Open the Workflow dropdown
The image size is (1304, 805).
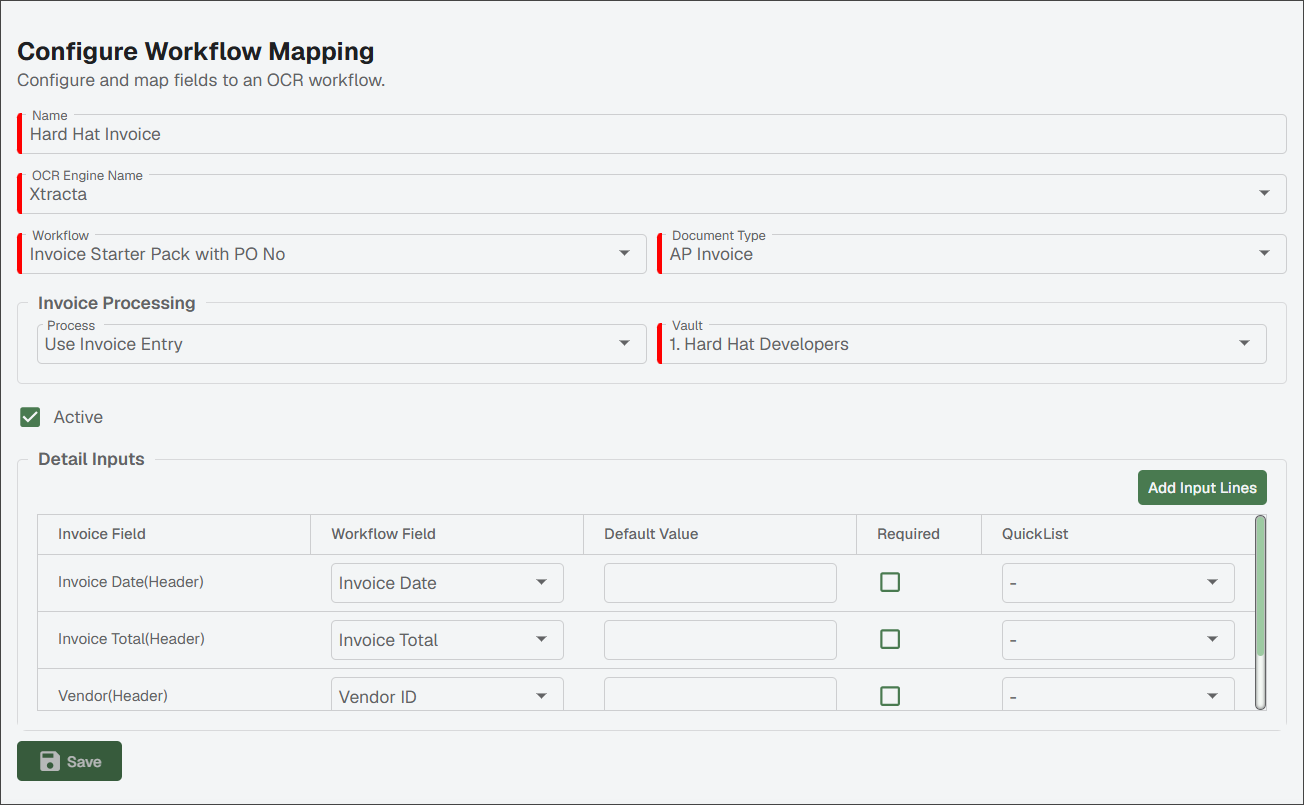pyautogui.click(x=332, y=254)
